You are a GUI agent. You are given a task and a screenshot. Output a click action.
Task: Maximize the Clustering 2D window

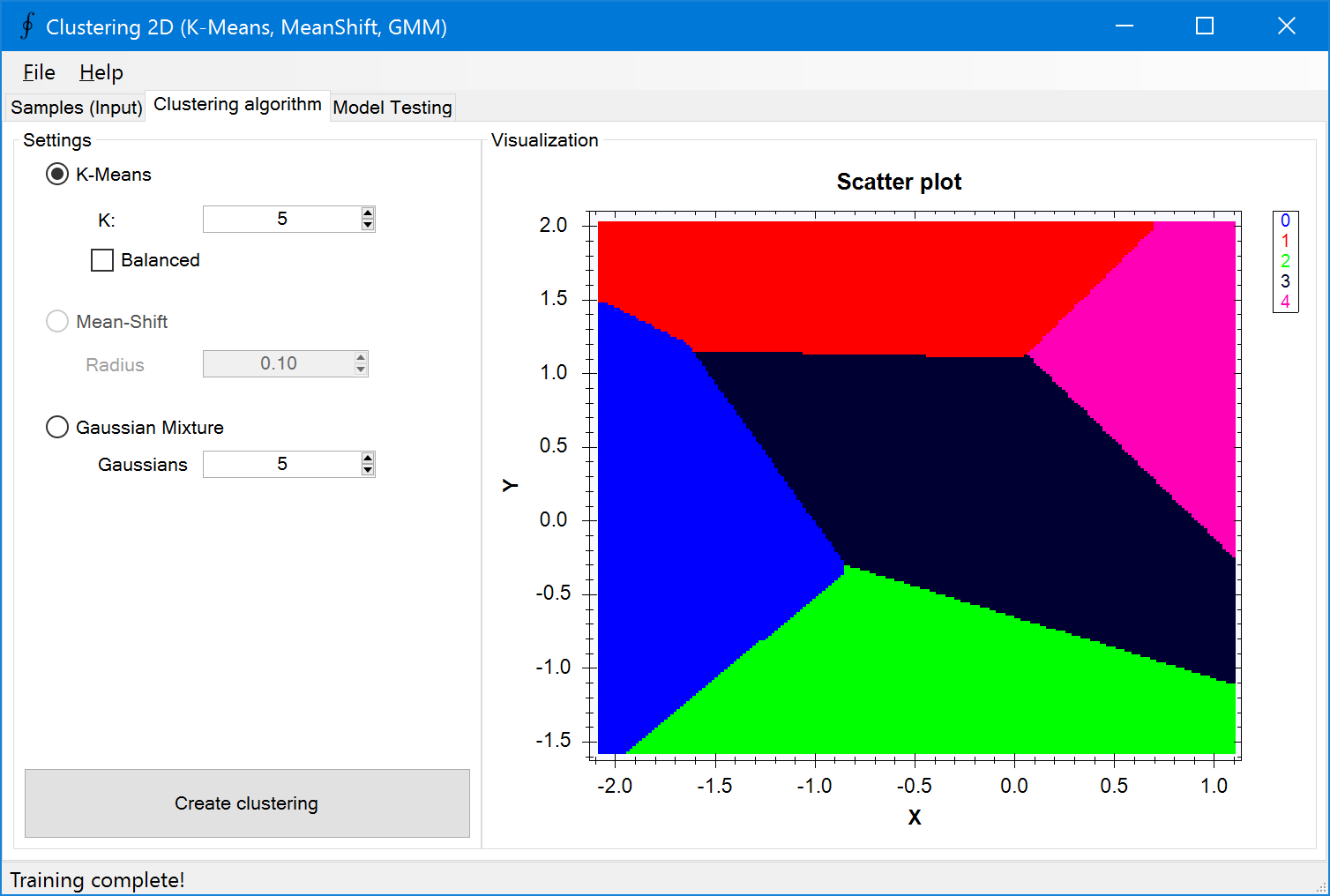pyautogui.click(x=1205, y=26)
